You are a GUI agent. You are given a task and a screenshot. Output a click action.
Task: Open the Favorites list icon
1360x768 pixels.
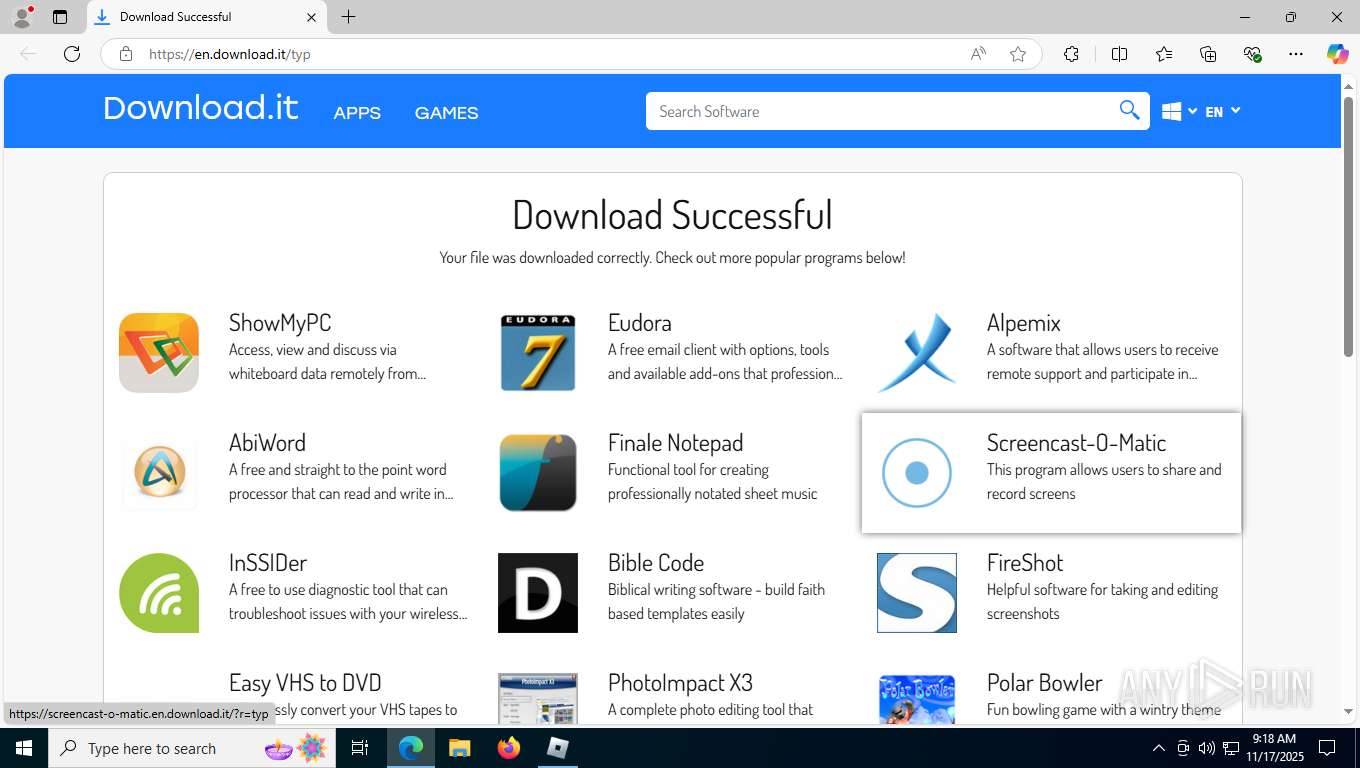(1164, 54)
